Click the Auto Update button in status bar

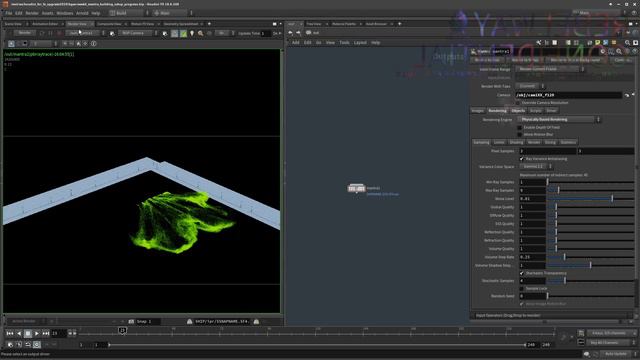coord(616,354)
